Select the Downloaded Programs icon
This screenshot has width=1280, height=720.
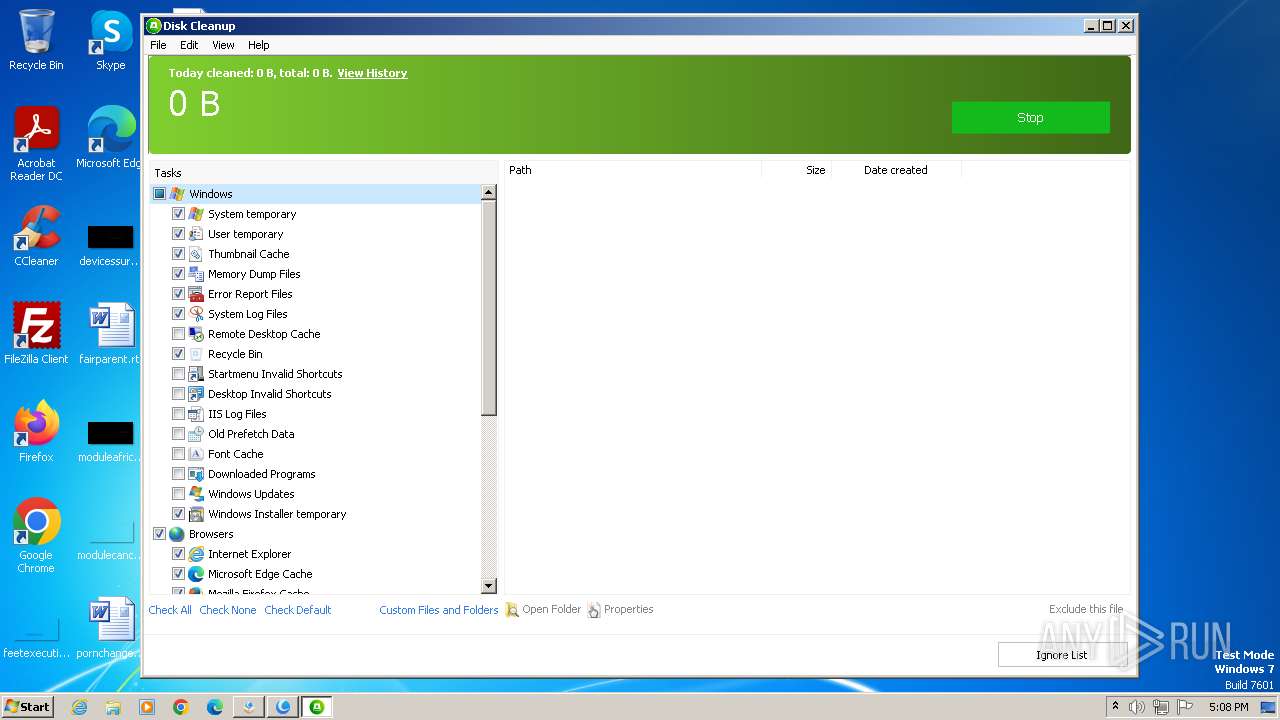pos(196,474)
